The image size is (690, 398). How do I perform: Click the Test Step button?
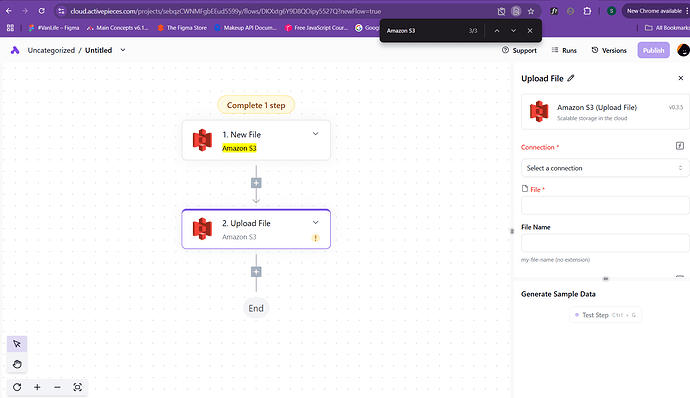coord(605,315)
